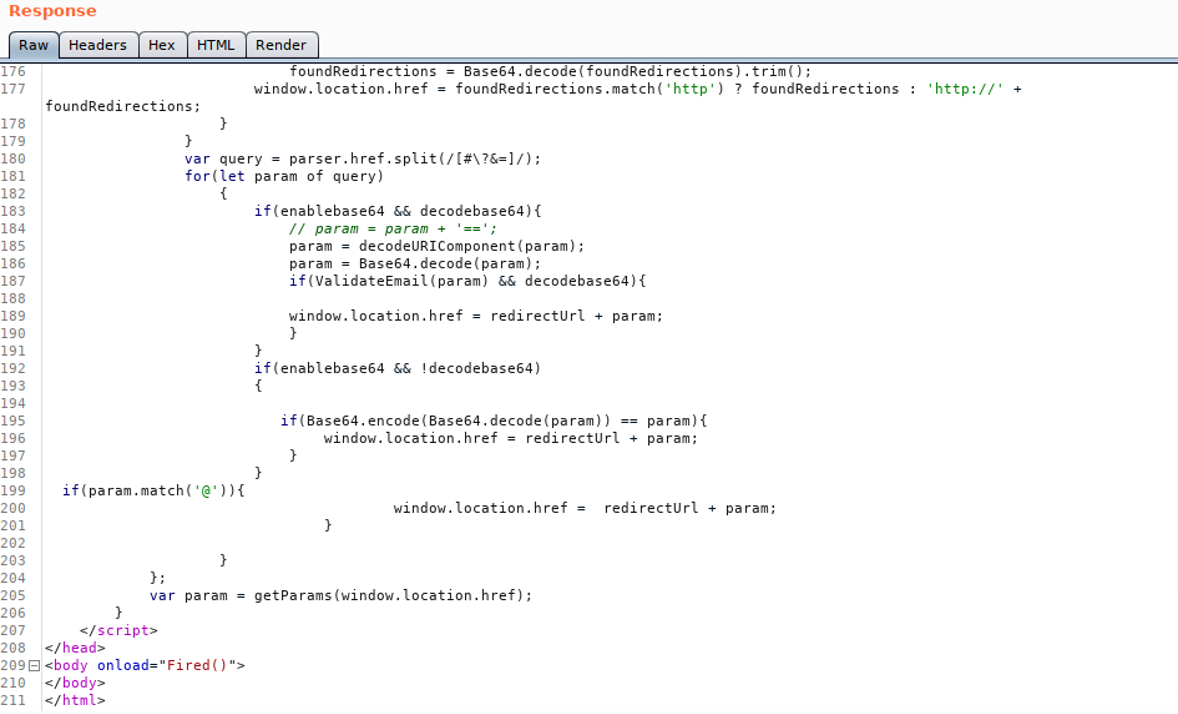Click line number 176

(13, 71)
